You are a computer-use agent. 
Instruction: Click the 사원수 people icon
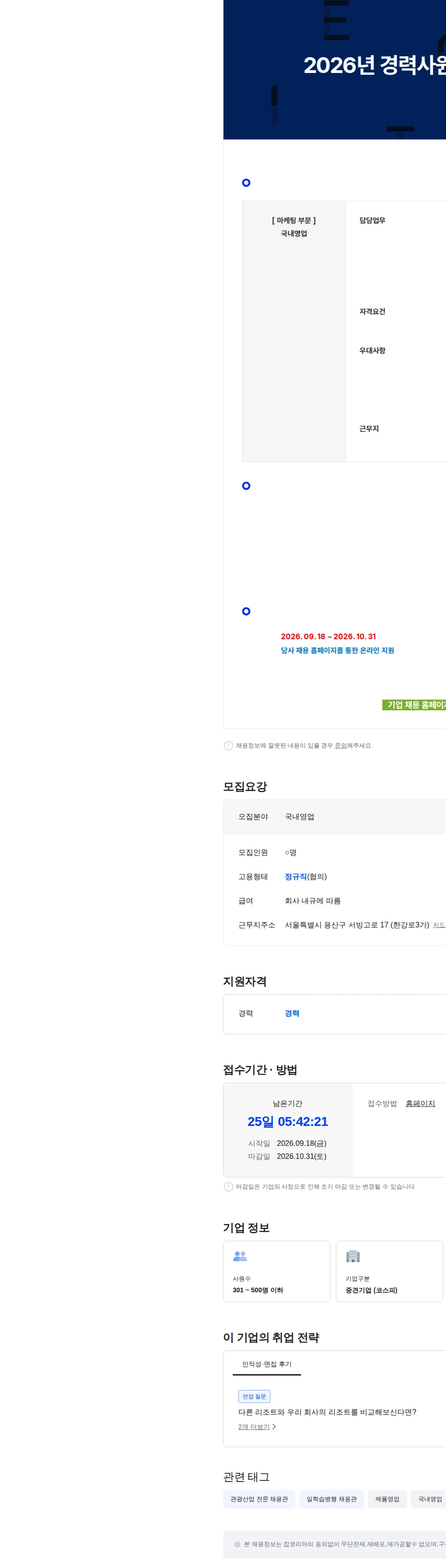(x=240, y=1256)
